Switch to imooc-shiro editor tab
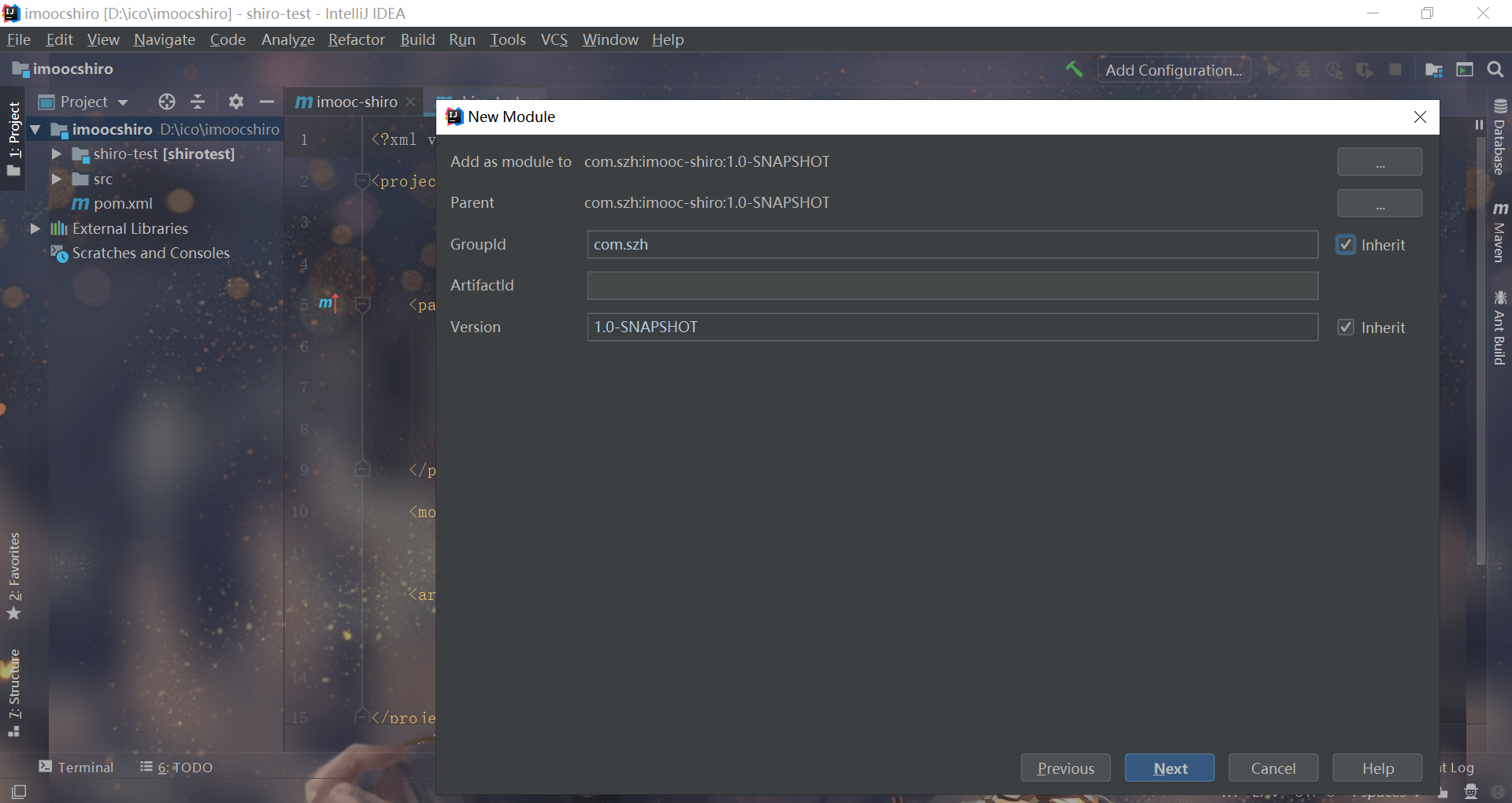 point(356,102)
